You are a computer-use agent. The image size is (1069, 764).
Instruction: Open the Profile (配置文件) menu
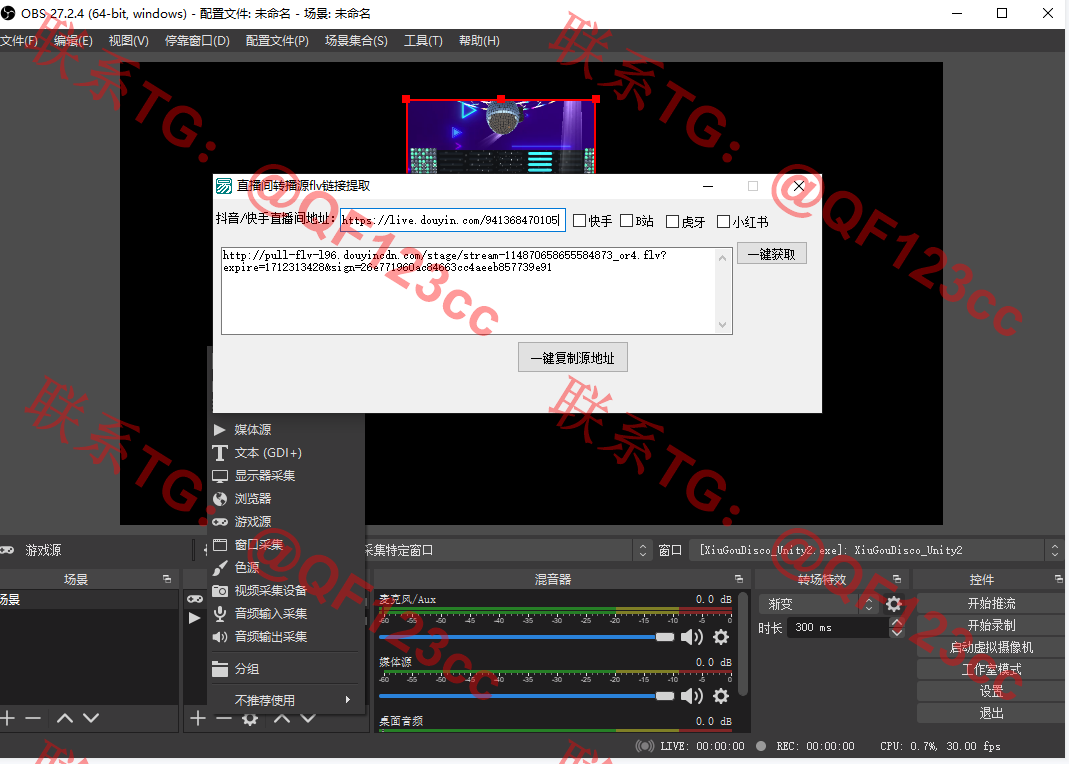[x=277, y=41]
